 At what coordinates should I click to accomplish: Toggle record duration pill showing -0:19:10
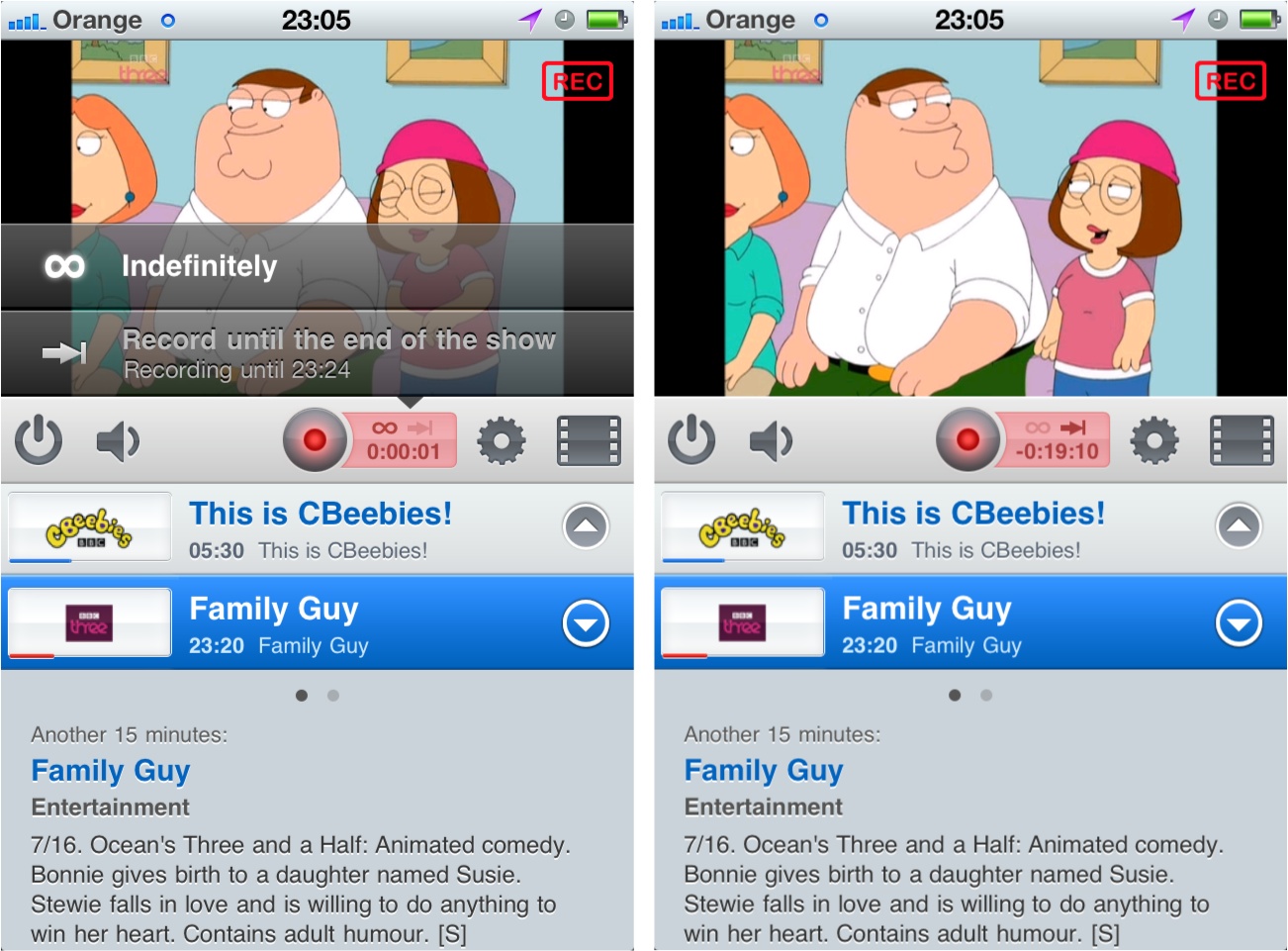pos(1057,440)
